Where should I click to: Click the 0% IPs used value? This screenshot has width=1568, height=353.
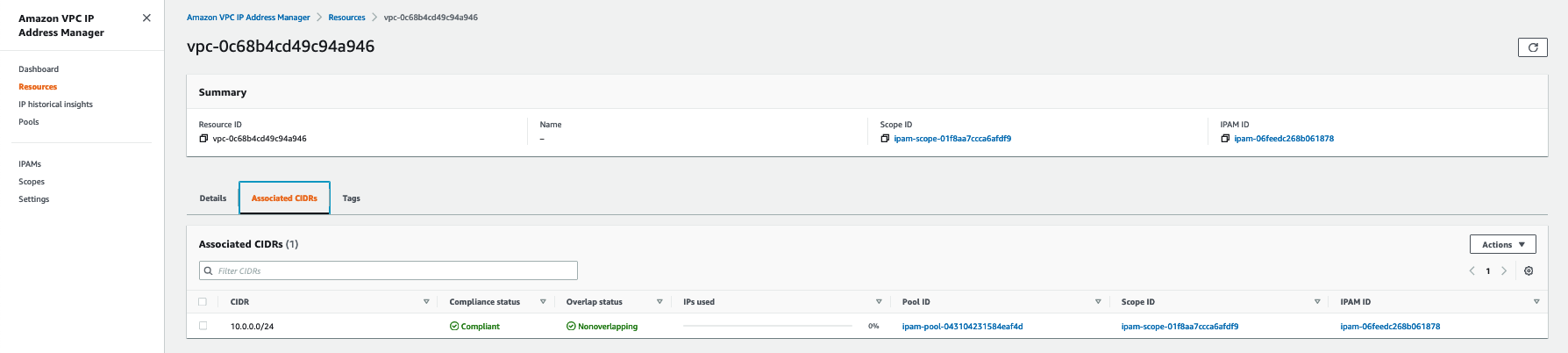(x=873, y=327)
